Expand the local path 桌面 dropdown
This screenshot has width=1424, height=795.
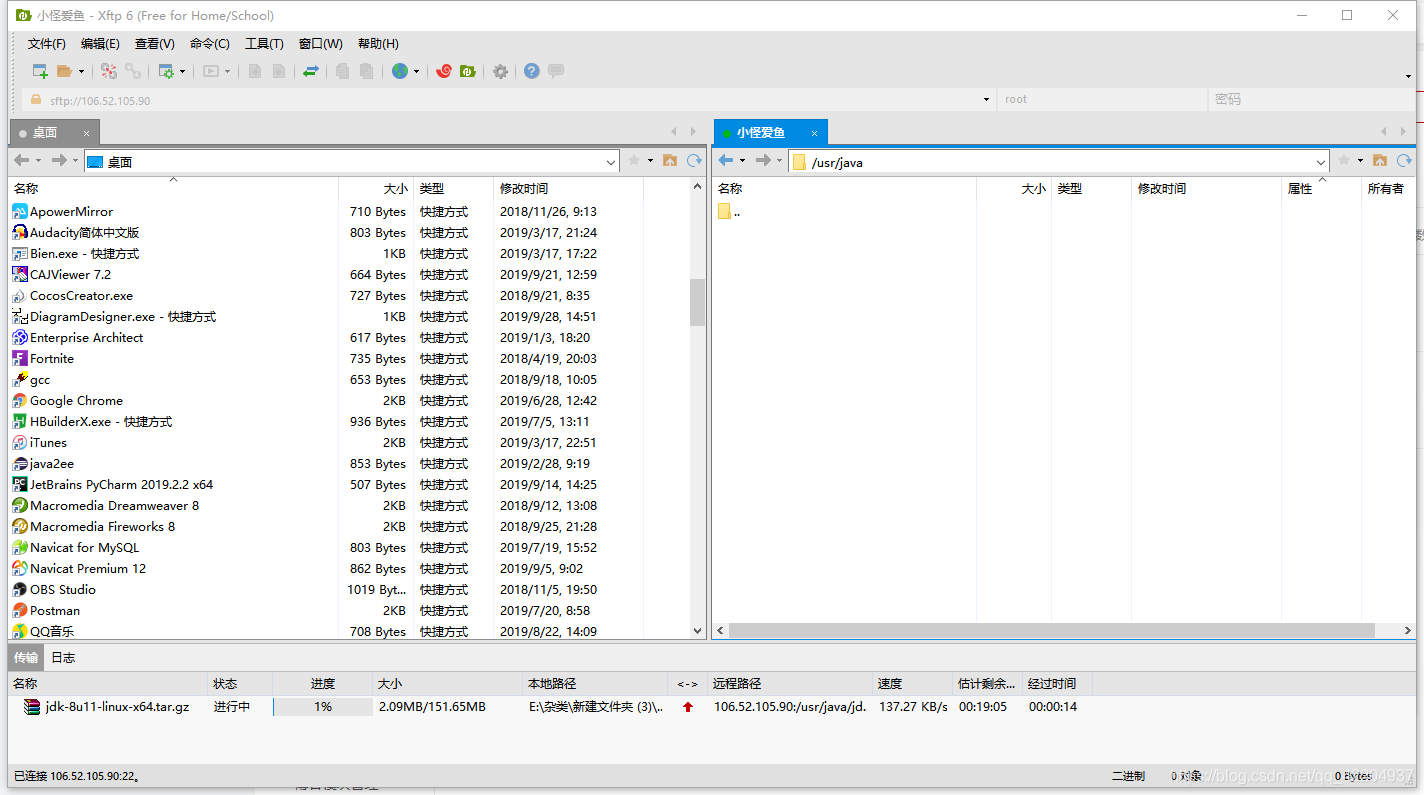pyautogui.click(x=611, y=162)
